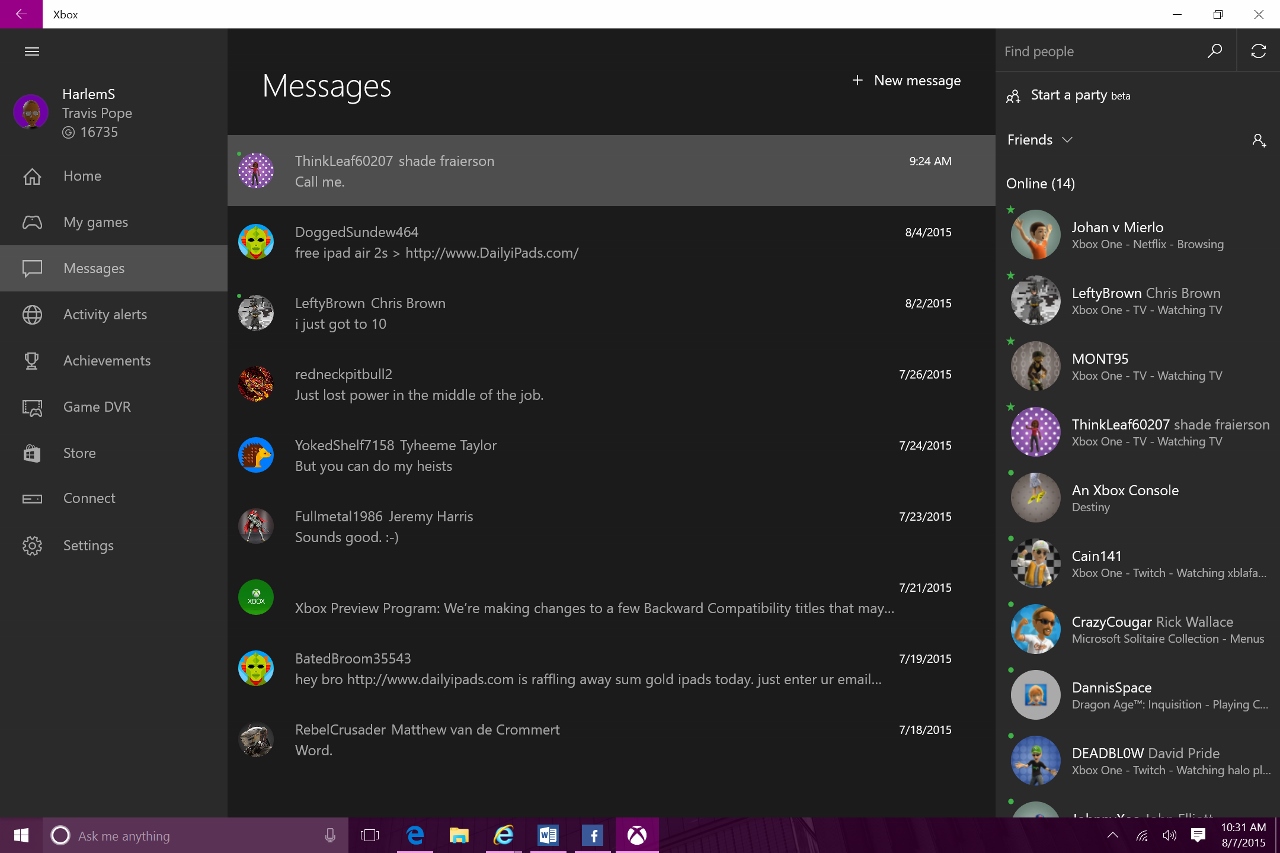This screenshot has height=853, width=1280.
Task: Collapse the navigation pane with the hamburger icon
Action: tap(31, 51)
